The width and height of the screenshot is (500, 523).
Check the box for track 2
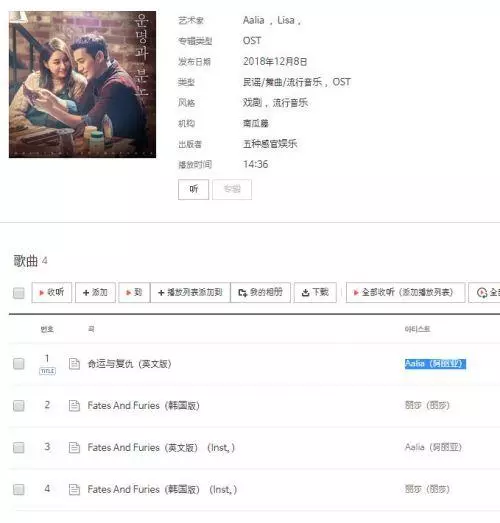coord(19,406)
